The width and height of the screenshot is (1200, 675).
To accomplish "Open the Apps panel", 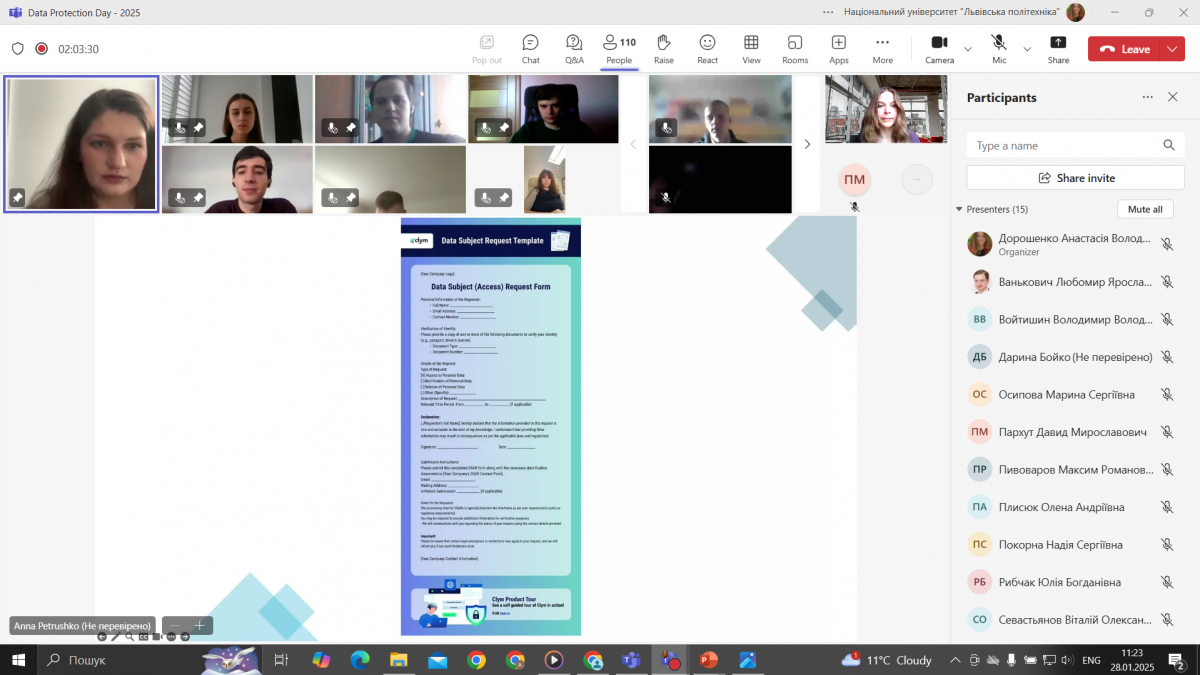I will click(838, 49).
